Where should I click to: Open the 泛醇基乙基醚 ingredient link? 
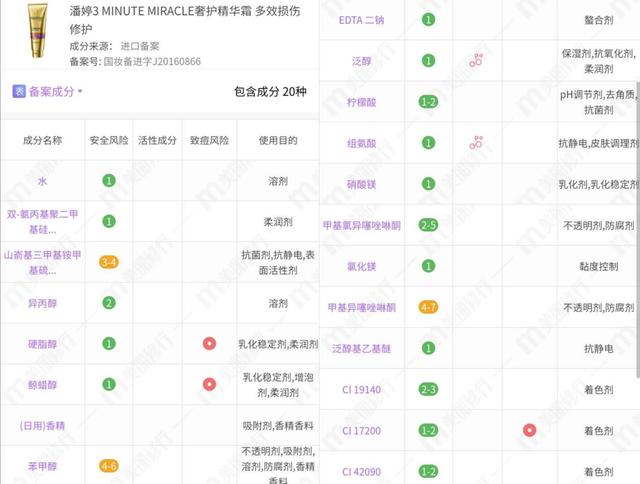coord(362,349)
